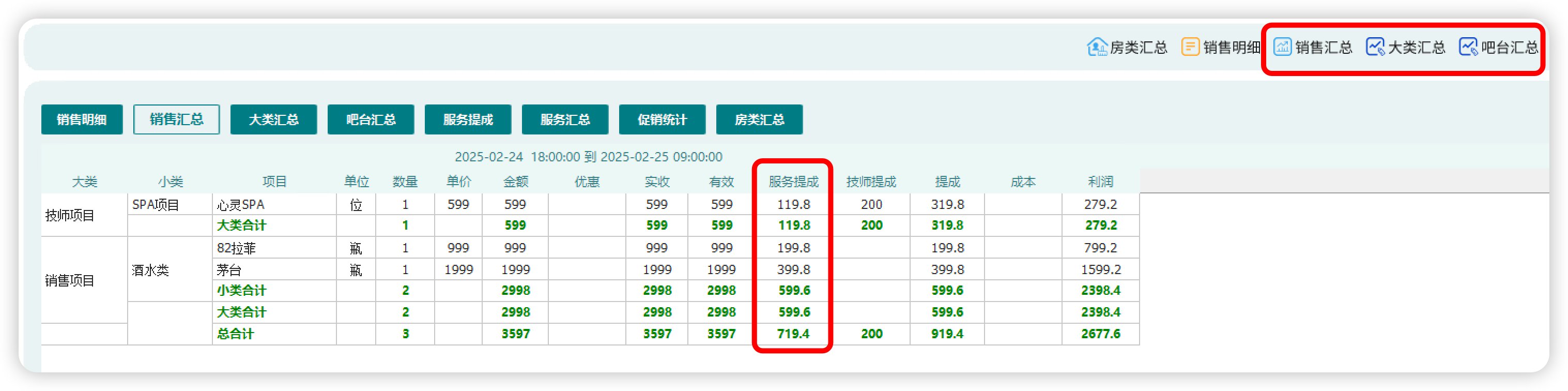Click the 总合计 commission value 919.4
Screen dimensions: 1568x391
[x=947, y=334]
